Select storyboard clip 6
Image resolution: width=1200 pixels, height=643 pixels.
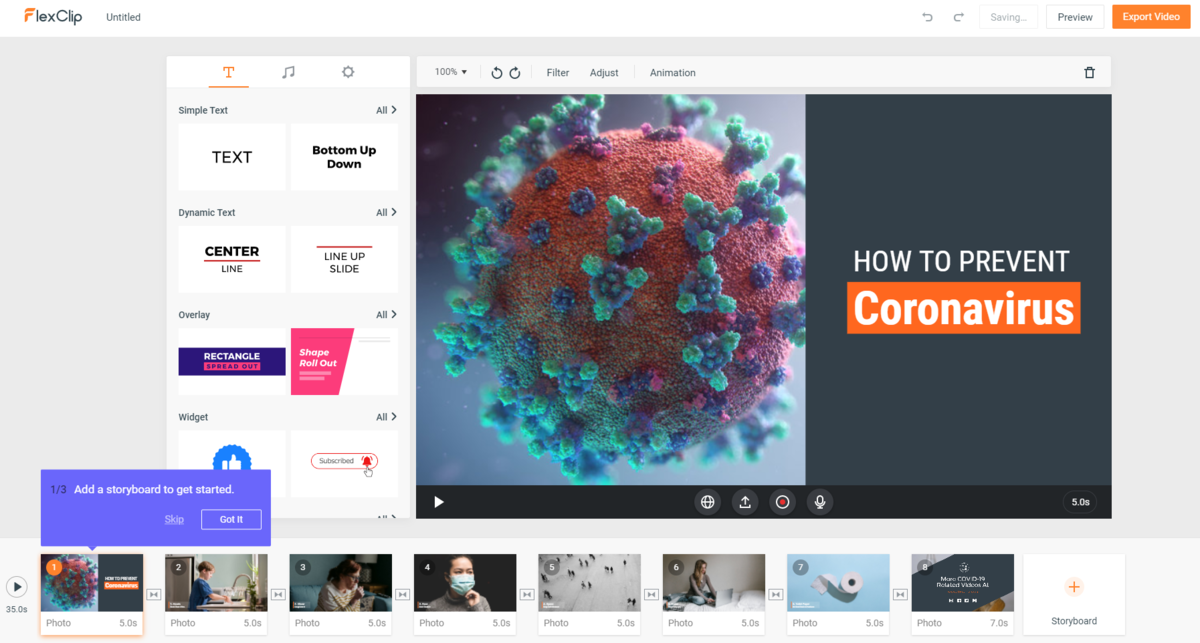714,583
